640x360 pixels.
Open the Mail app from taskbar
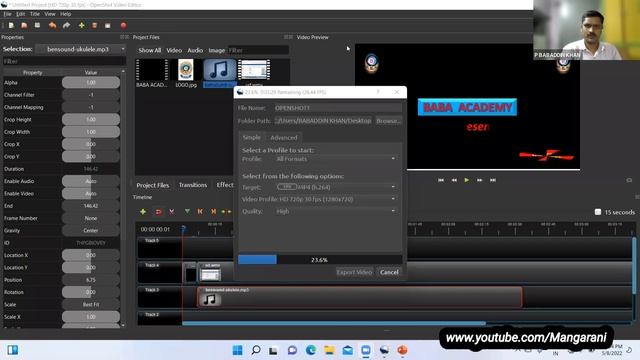point(348,350)
